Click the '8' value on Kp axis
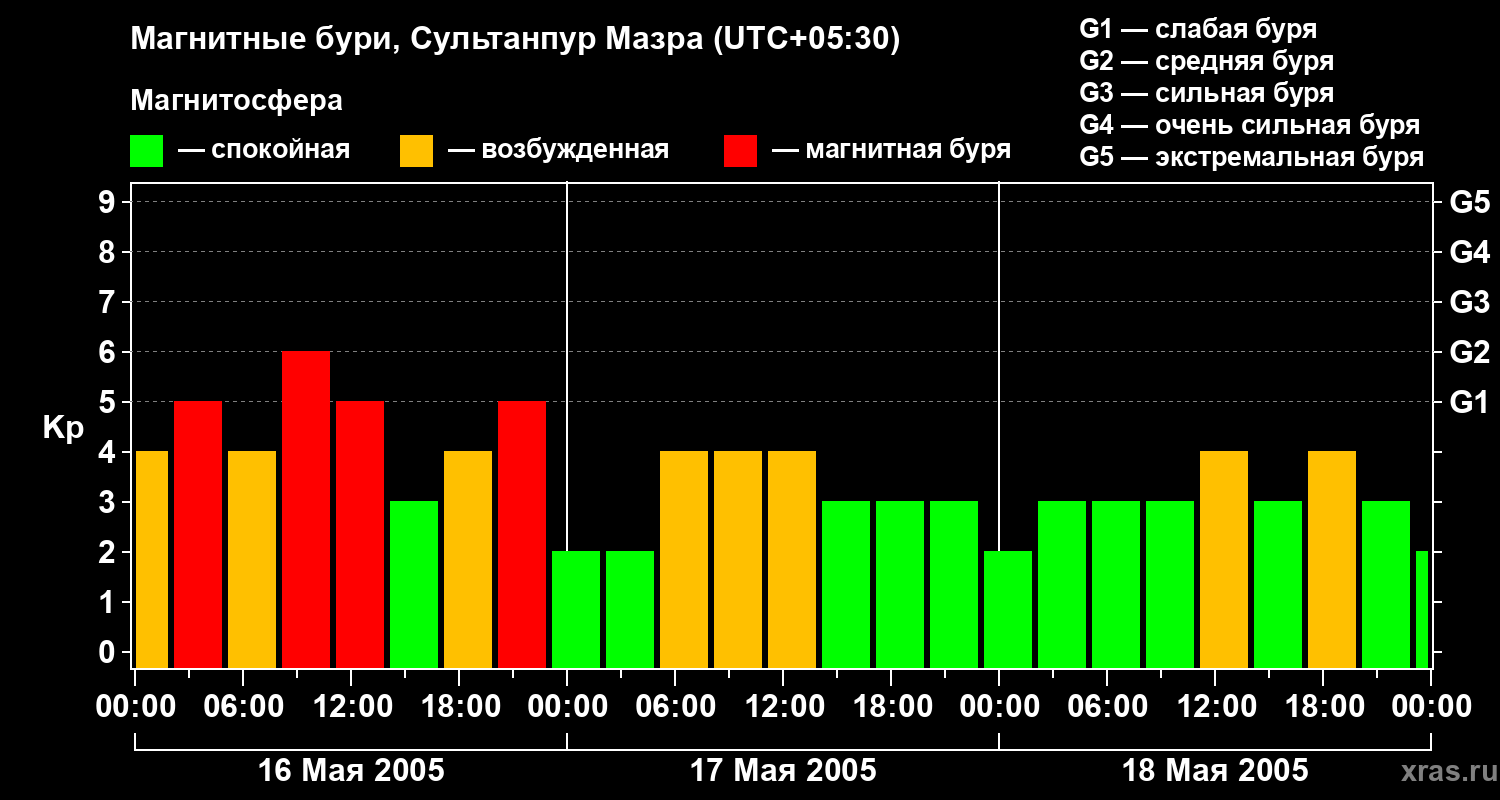Viewport: 1500px width, 800px height. 109,252
